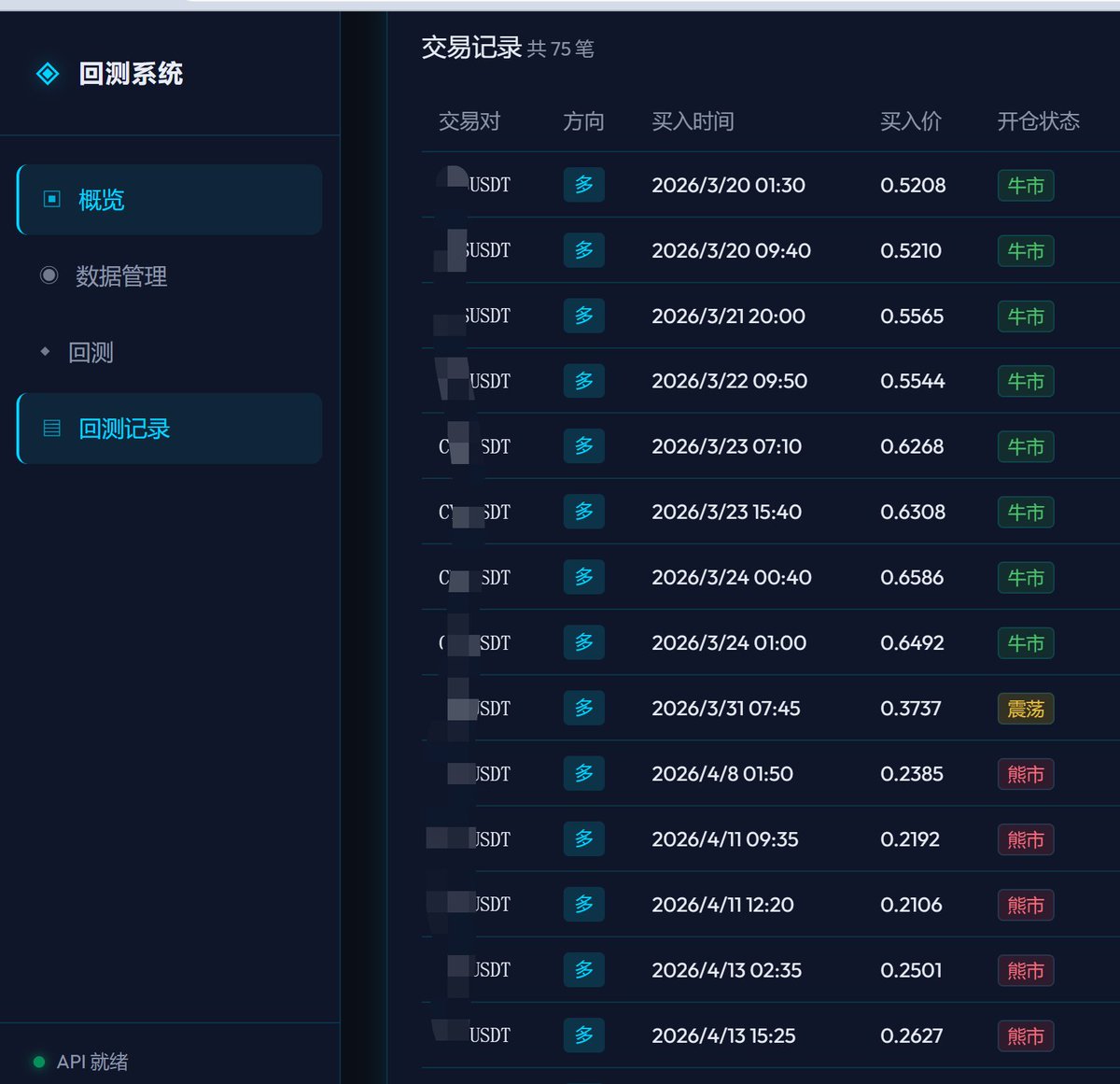1120x1084 pixels.
Task: Click the 多 badge in the 2026/3/20 01:30 row
Action: tap(584, 185)
